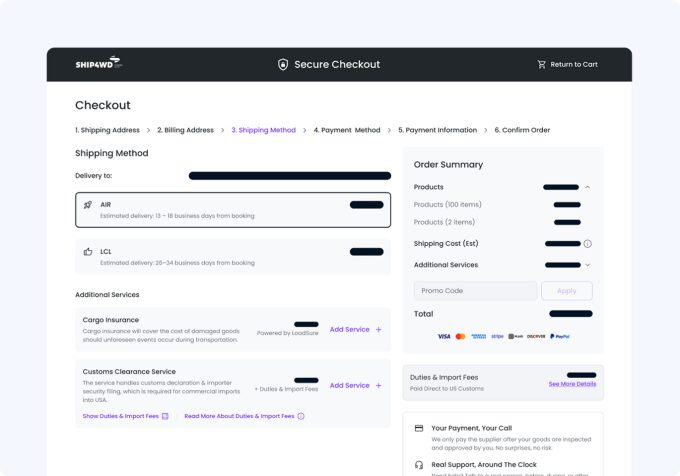Click the LCL thumbs-up icon
The image size is (680, 476).
88,251
